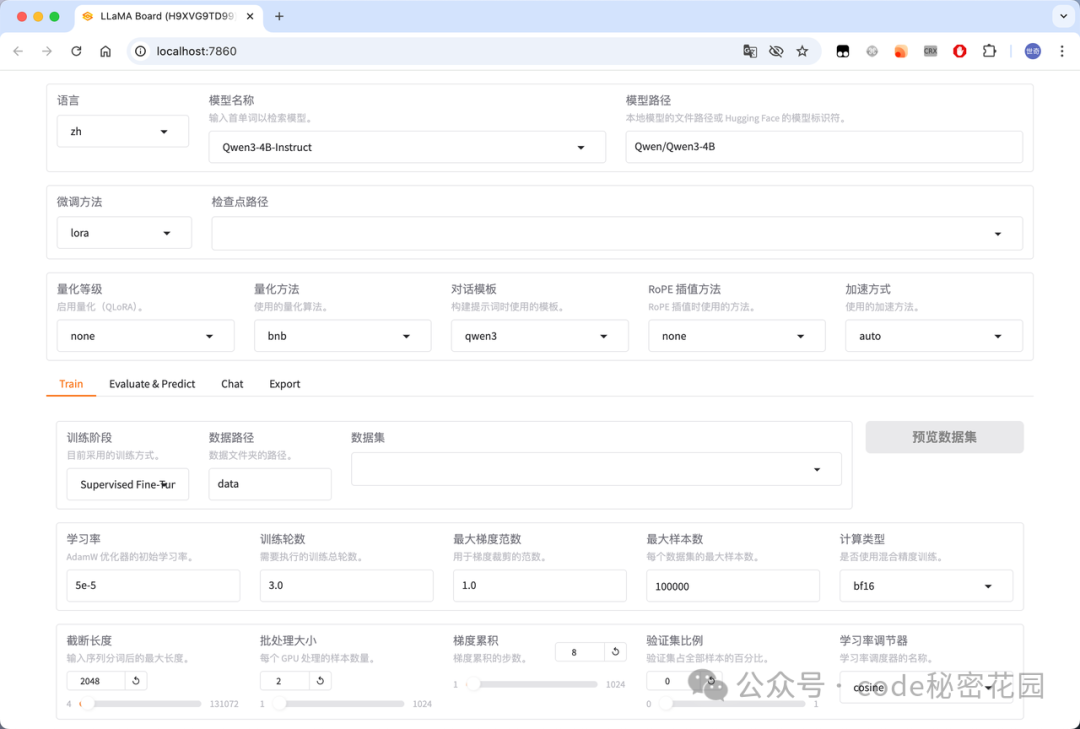Go forward using browser forward arrow
This screenshot has height=729, width=1080.
coord(47,51)
